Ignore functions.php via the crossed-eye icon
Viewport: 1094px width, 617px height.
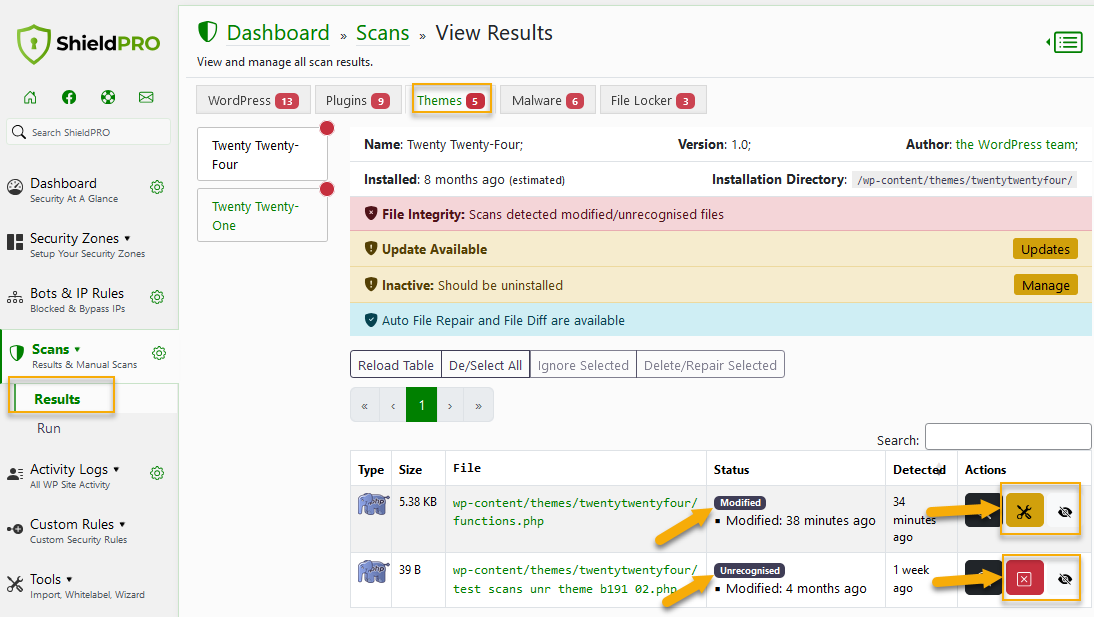[x=1064, y=512]
